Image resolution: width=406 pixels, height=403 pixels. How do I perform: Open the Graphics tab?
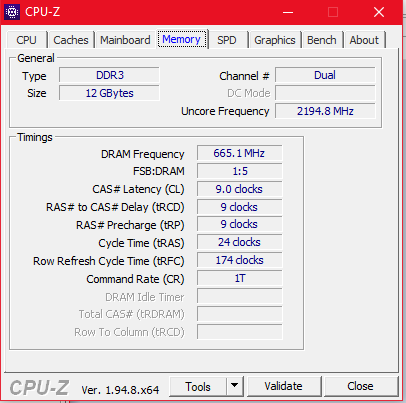tap(275, 40)
